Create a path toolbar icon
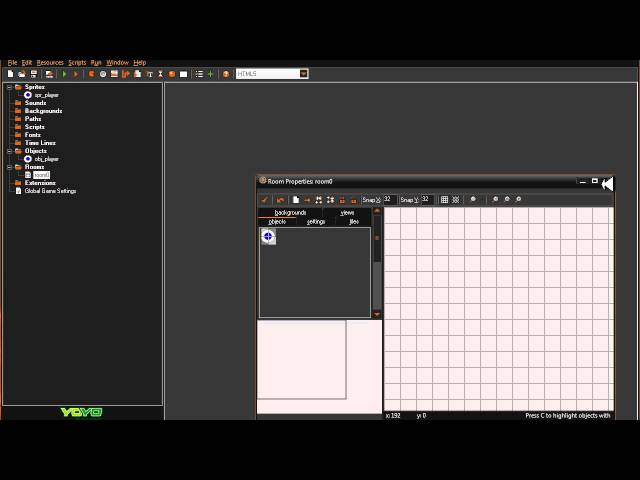Image resolution: width=640 pixels, height=480 pixels. pyautogui.click(x=126, y=74)
